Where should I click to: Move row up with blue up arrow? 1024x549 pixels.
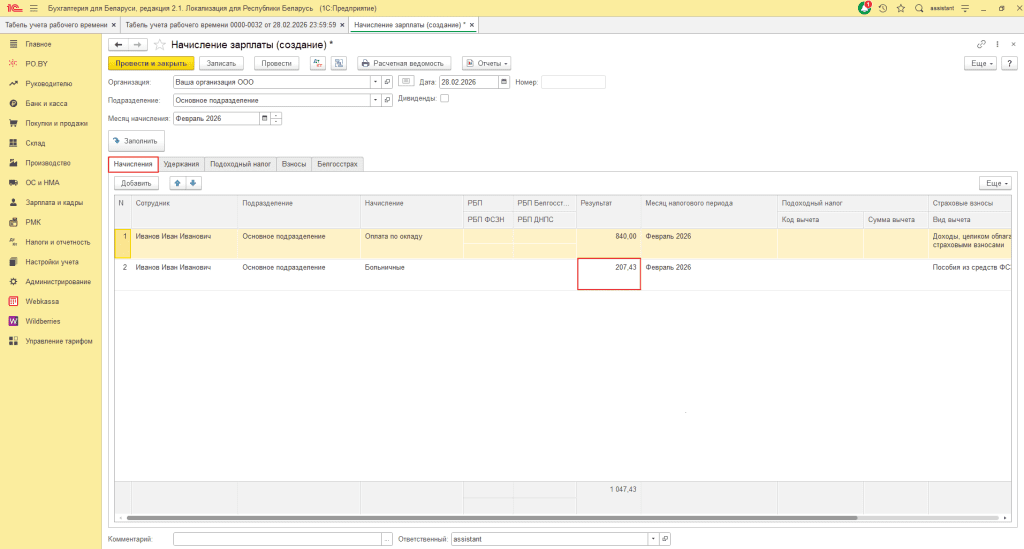tap(177, 183)
